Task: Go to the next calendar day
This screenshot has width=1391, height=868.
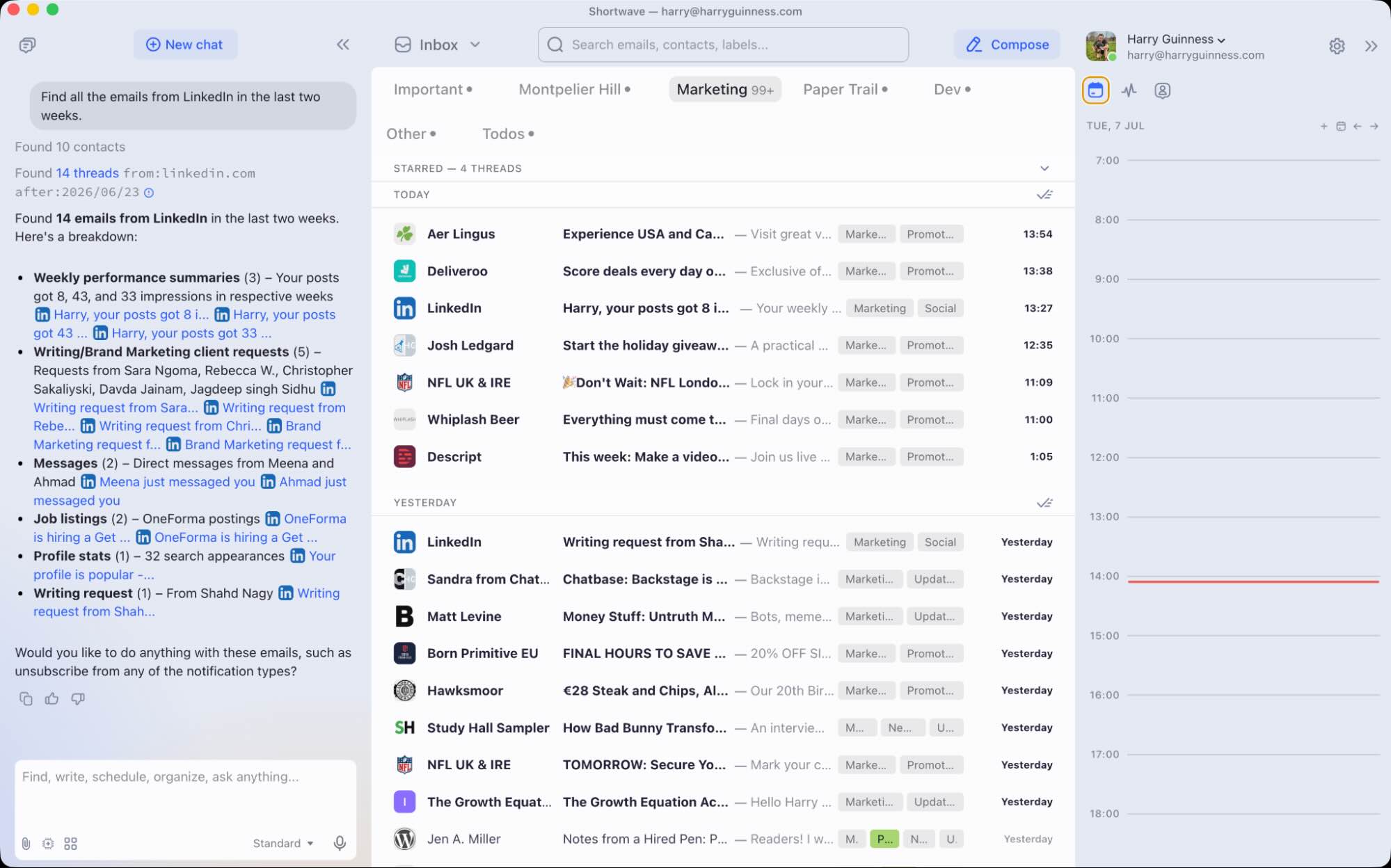Action: click(1374, 126)
